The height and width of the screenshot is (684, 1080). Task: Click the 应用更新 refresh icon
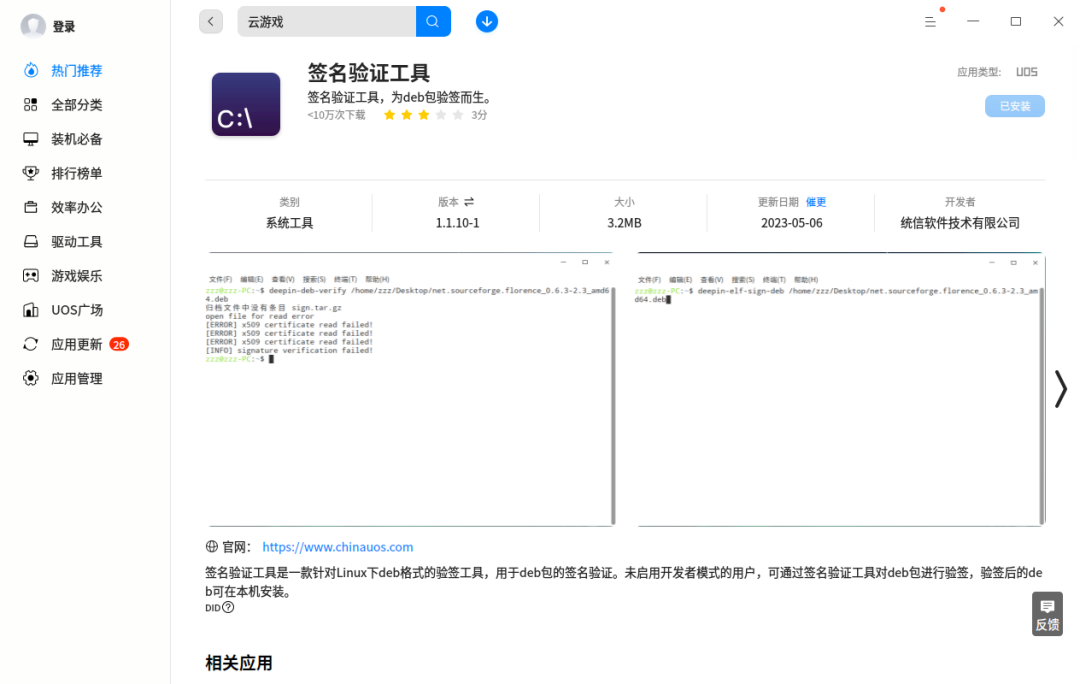pyautogui.click(x=30, y=344)
